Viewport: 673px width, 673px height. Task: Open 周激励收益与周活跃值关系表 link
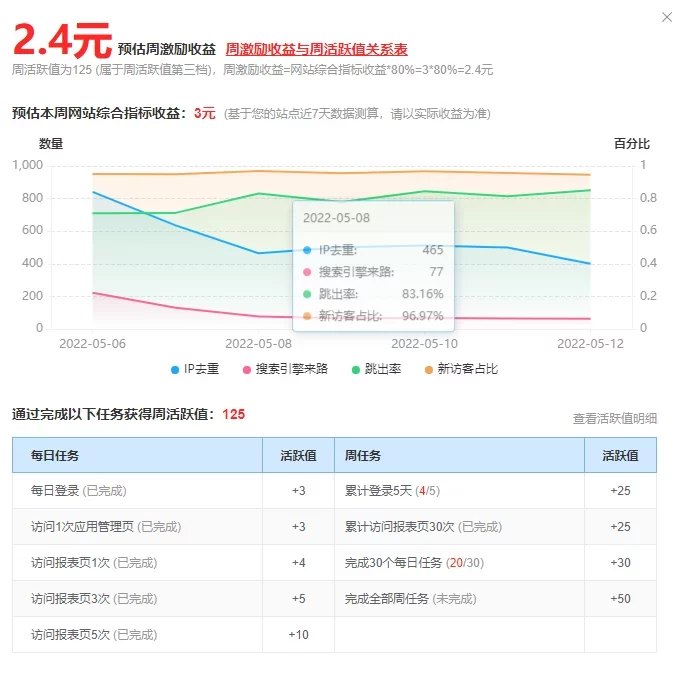(316, 49)
